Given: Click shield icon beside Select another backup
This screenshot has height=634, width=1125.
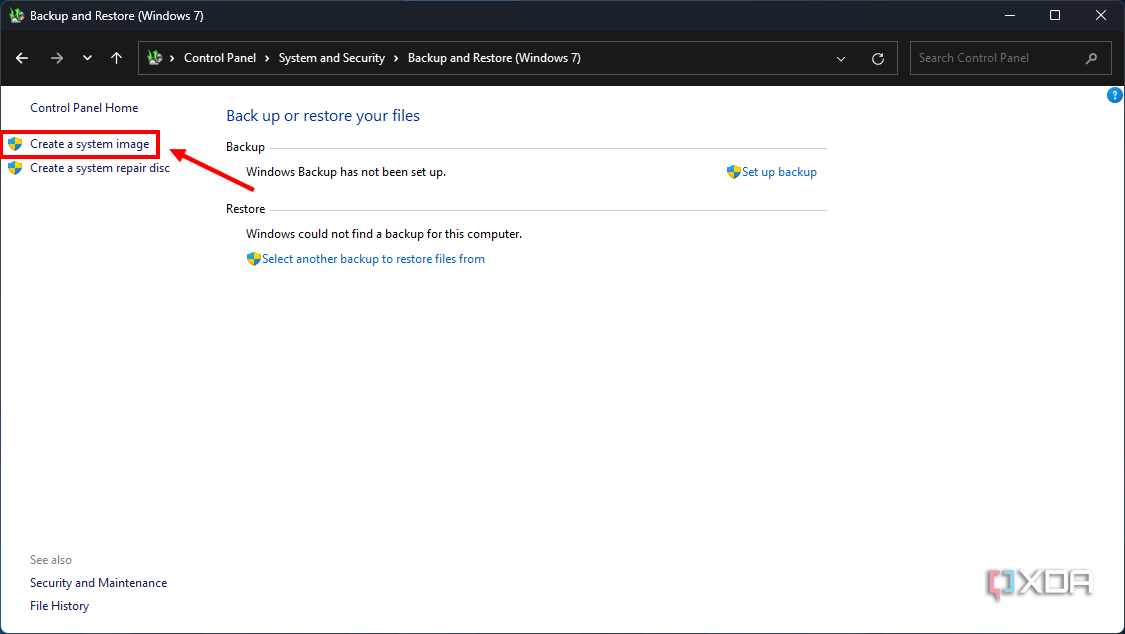Looking at the screenshot, I should [x=253, y=259].
